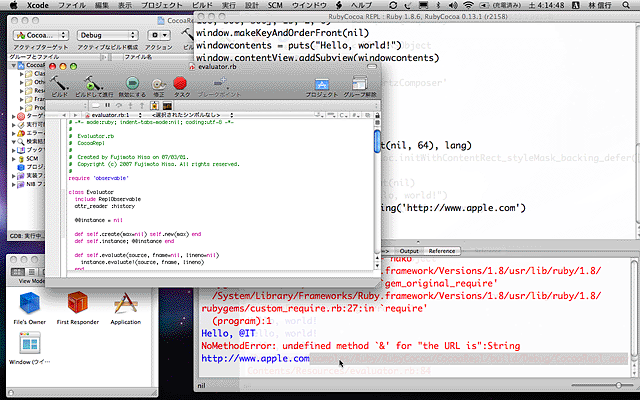Click the Build hammer icon in evaluator.rb window
Screen dimensions: 640x400
pos(59,83)
